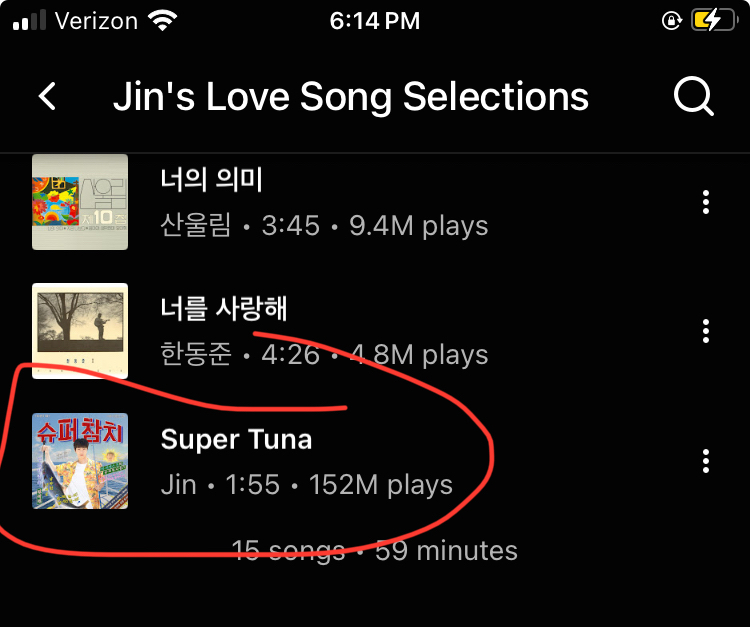Tap the orientation lock status icon
The image size is (750, 627).
(670, 20)
